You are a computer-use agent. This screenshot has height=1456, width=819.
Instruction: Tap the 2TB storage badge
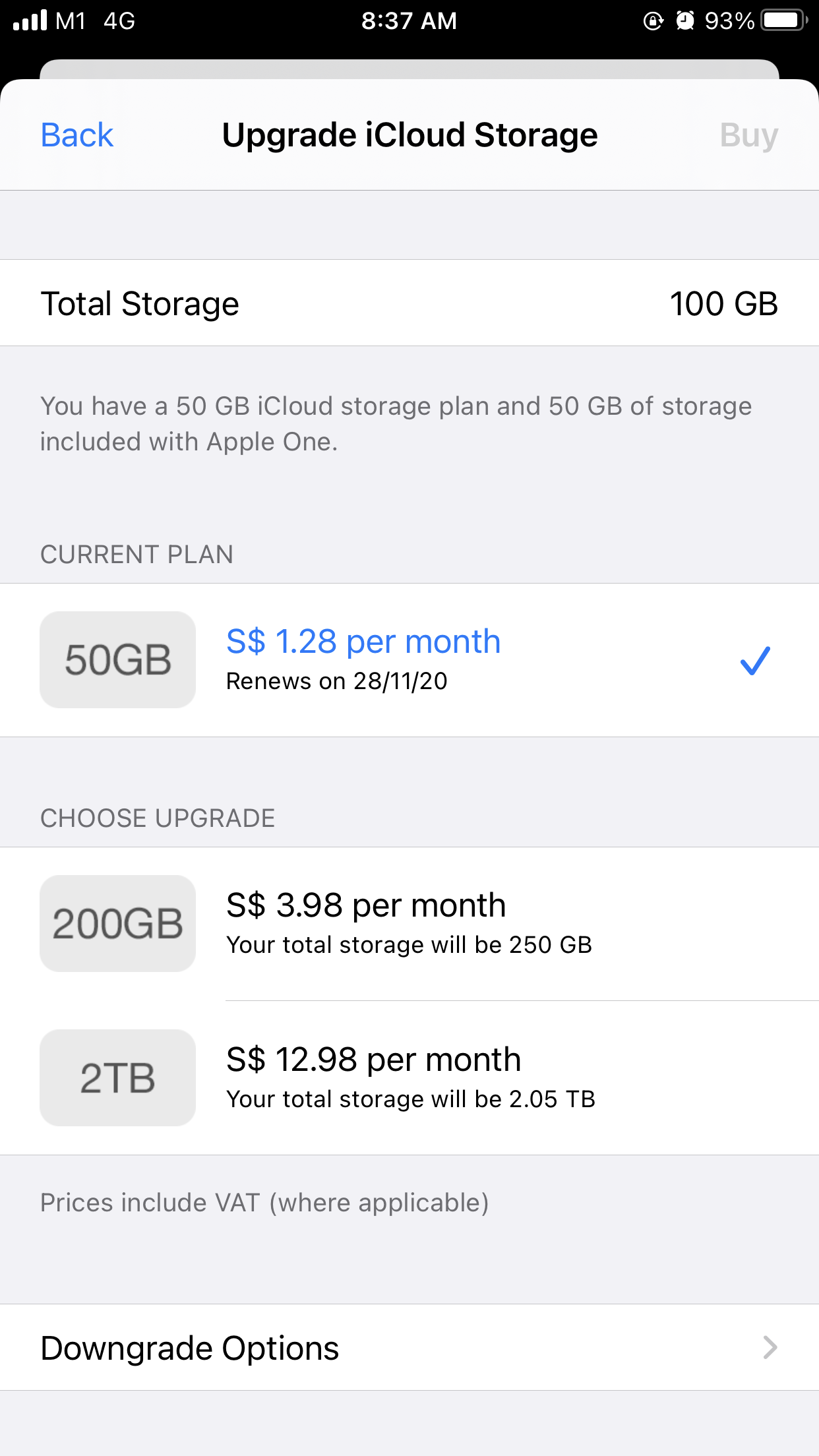pyautogui.click(x=117, y=1077)
